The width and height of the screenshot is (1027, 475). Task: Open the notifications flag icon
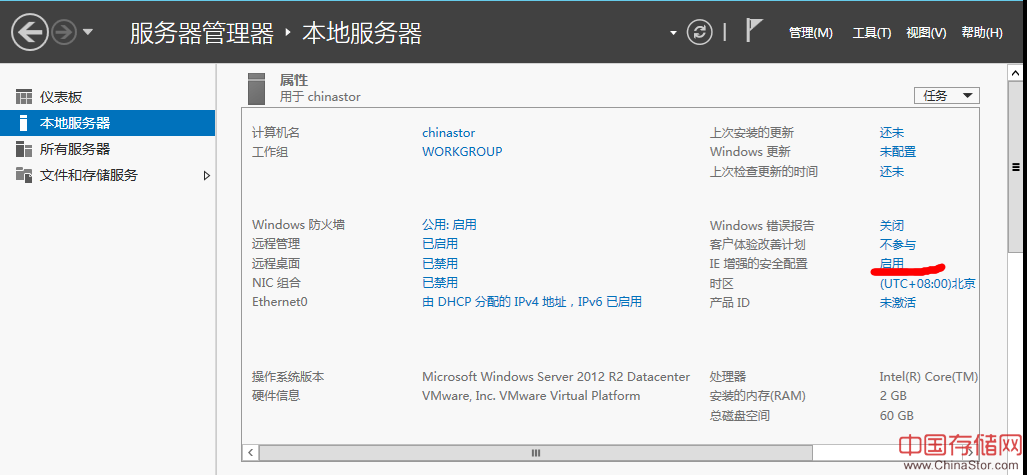pyautogui.click(x=755, y=31)
